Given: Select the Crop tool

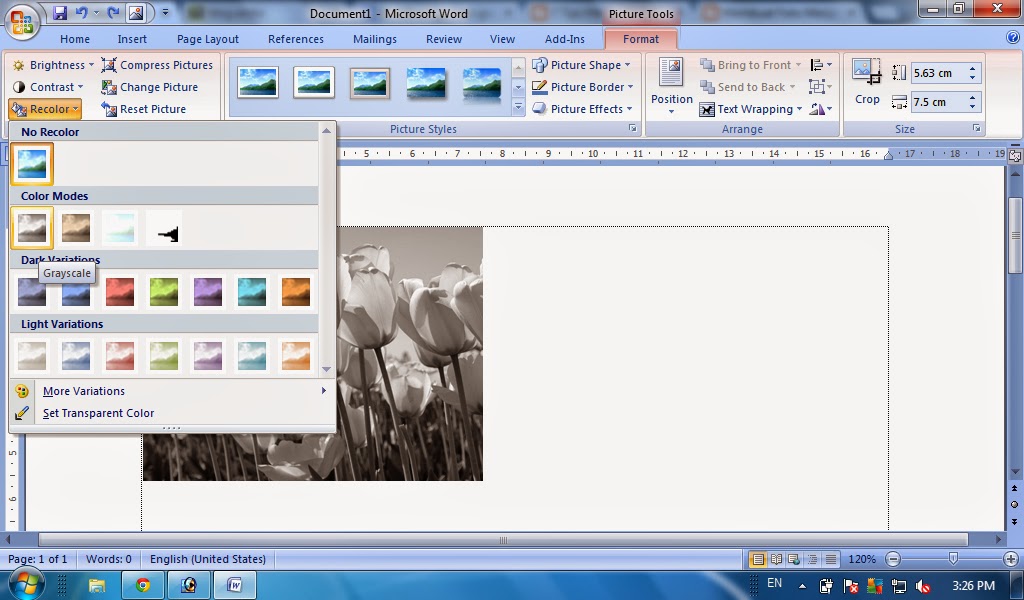Looking at the screenshot, I should pos(866,85).
